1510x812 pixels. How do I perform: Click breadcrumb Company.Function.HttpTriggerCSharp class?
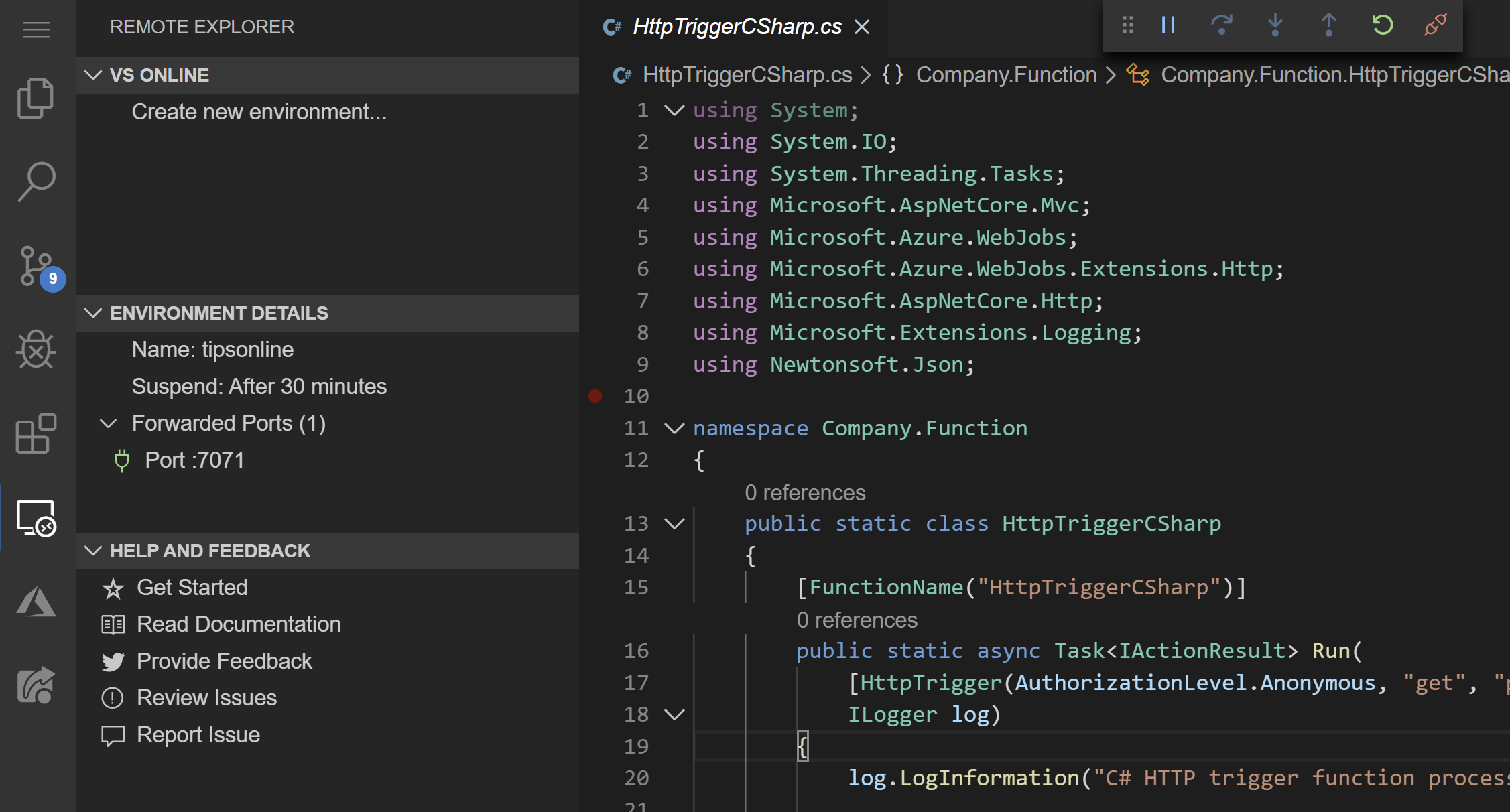[1334, 75]
